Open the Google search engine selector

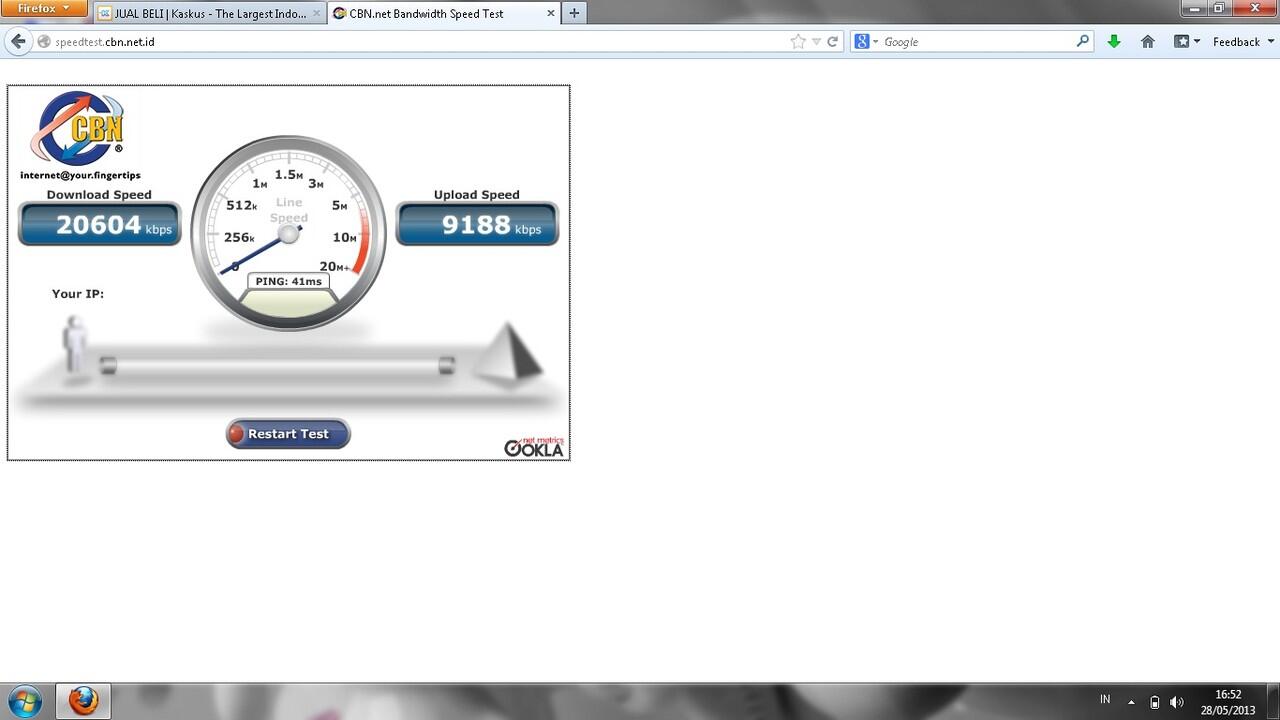[866, 42]
